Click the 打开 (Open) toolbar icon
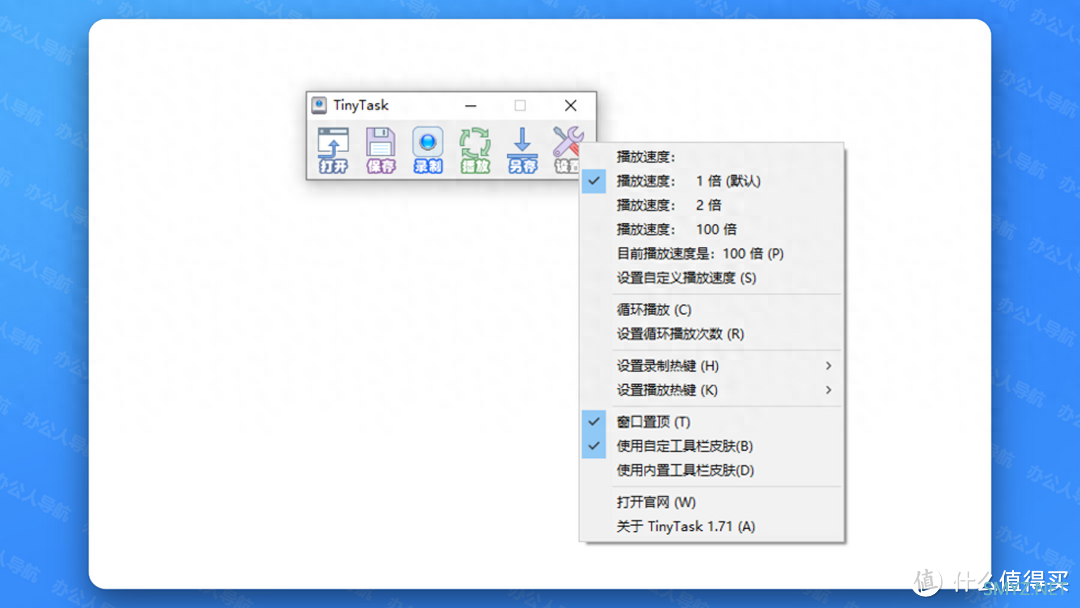Viewport: 1080px width, 608px height. 333,150
